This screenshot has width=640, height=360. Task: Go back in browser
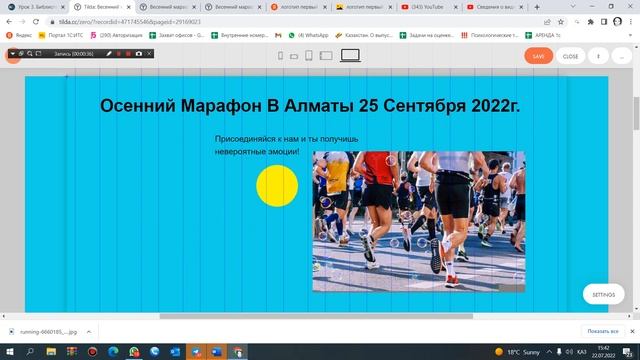click(x=9, y=22)
